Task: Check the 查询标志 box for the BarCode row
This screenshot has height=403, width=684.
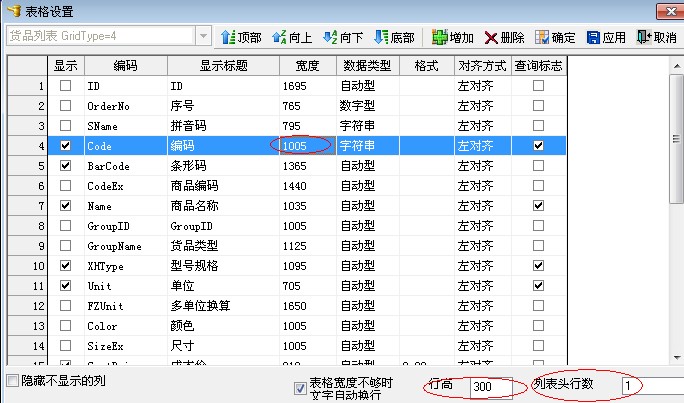Action: [x=539, y=166]
